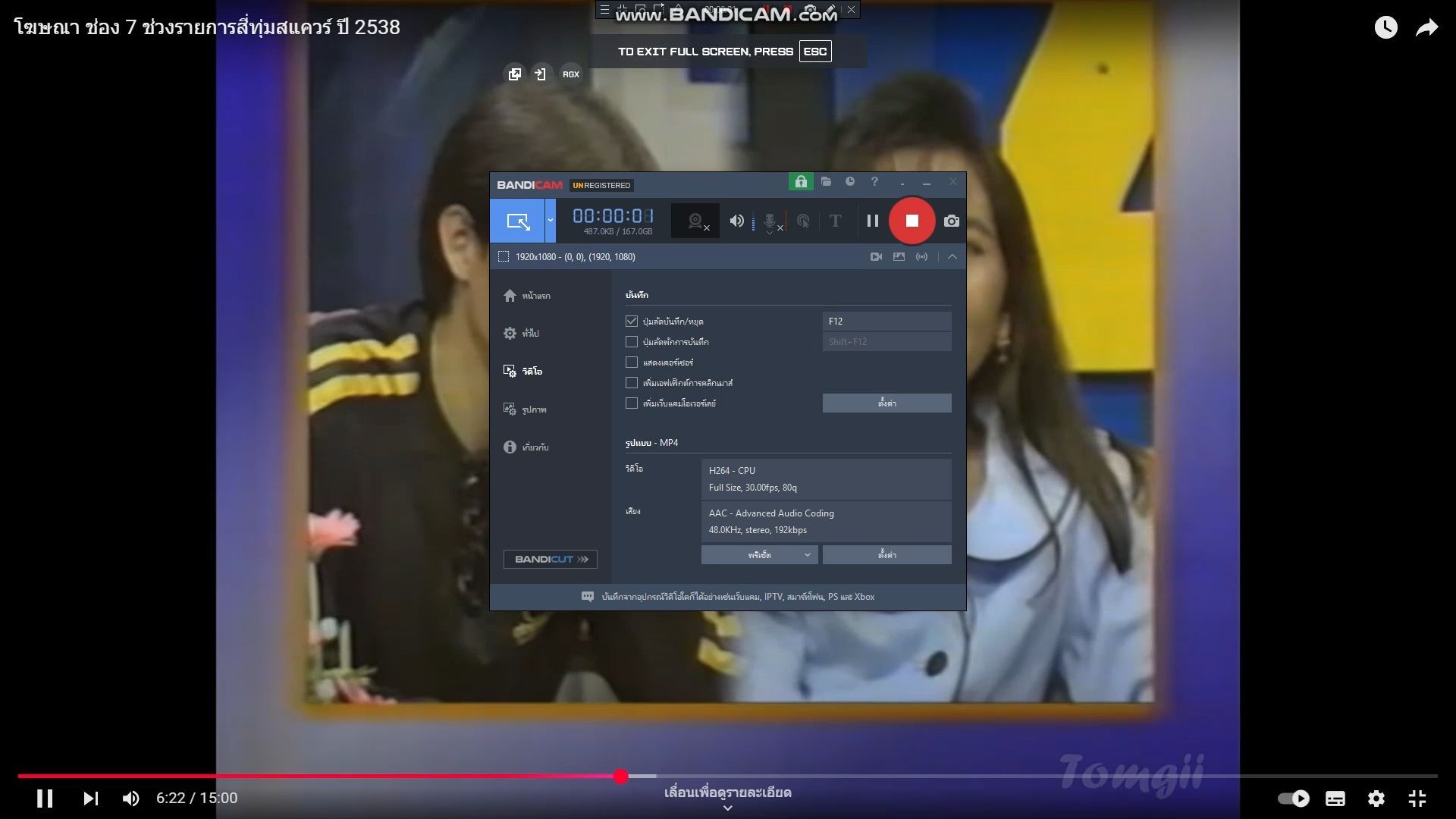Image resolution: width=1456 pixels, height=819 pixels.
Task: Click the tip message chat icon
Action: tap(588, 597)
